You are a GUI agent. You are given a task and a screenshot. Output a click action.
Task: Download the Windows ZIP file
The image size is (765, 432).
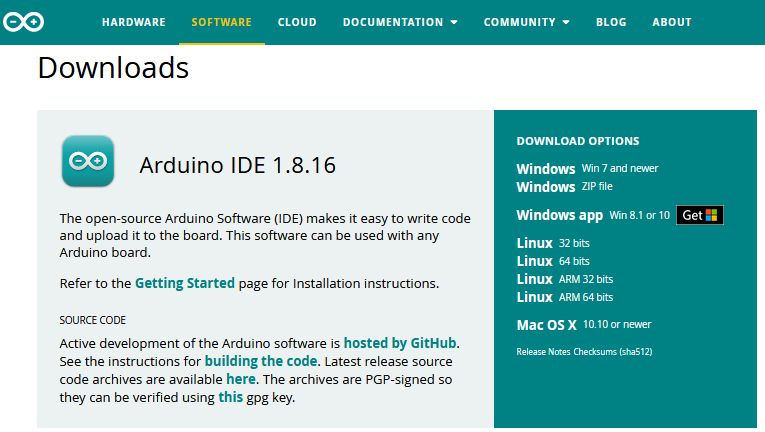coord(564,186)
